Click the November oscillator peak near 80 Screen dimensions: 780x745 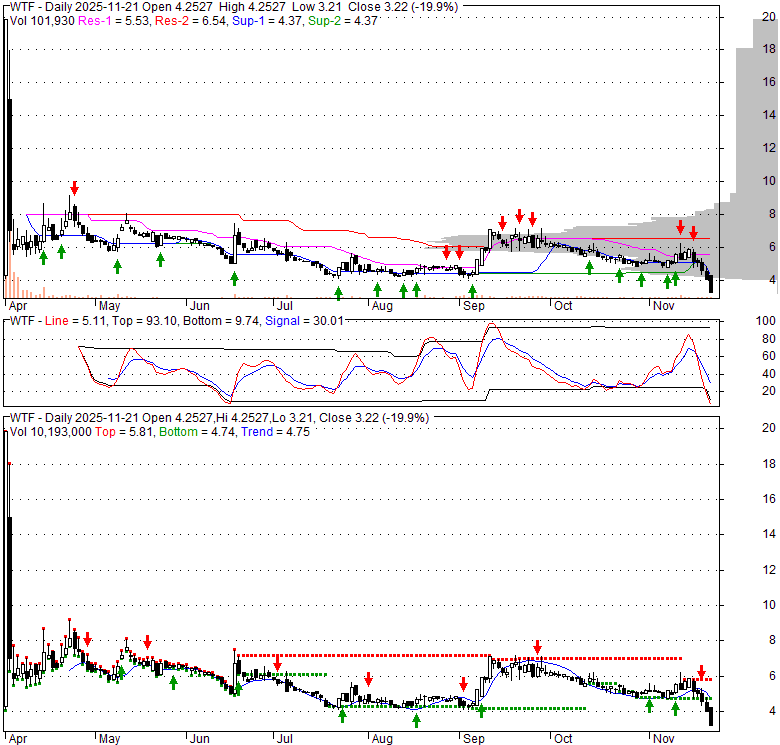pos(688,336)
